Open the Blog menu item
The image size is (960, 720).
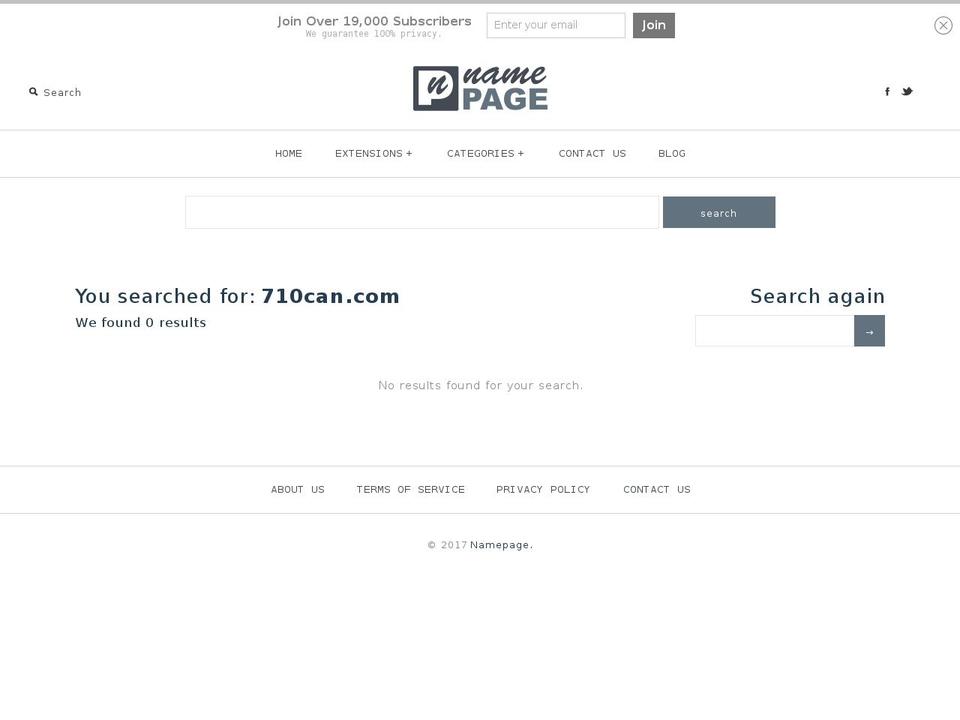[672, 154]
